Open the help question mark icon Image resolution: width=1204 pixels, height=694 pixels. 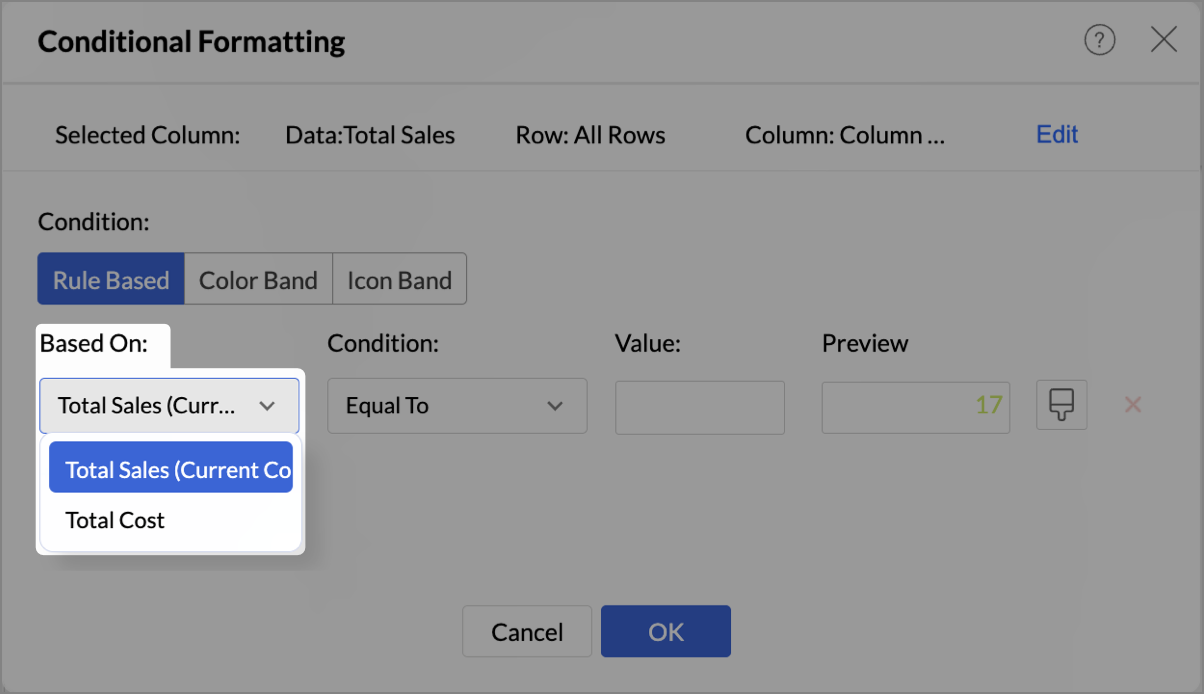(x=1099, y=41)
